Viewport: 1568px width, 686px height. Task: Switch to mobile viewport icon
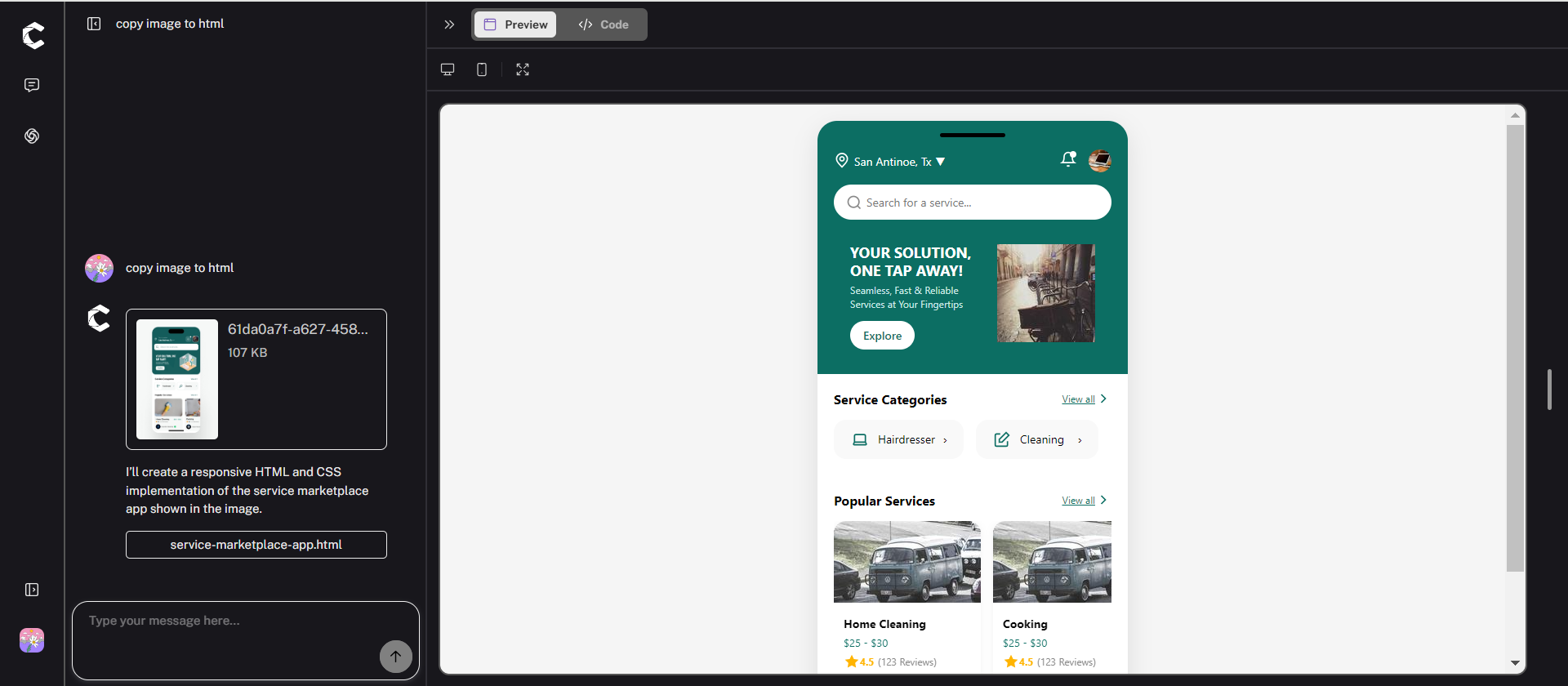482,69
